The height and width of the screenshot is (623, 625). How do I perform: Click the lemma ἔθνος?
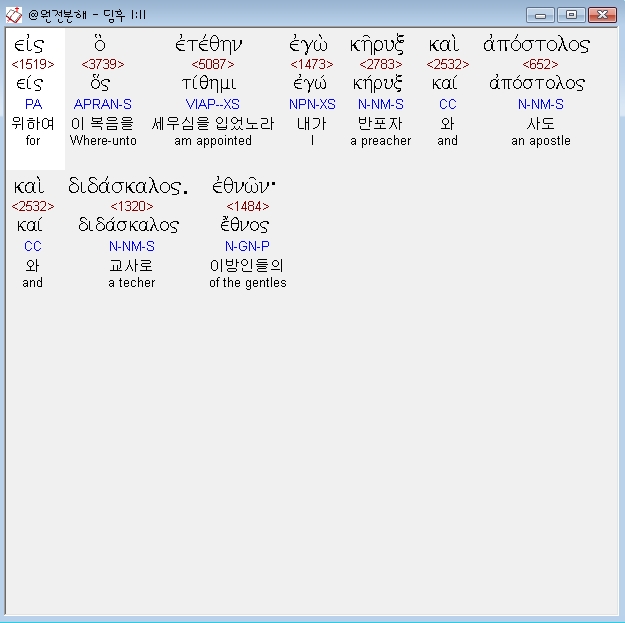[245, 225]
